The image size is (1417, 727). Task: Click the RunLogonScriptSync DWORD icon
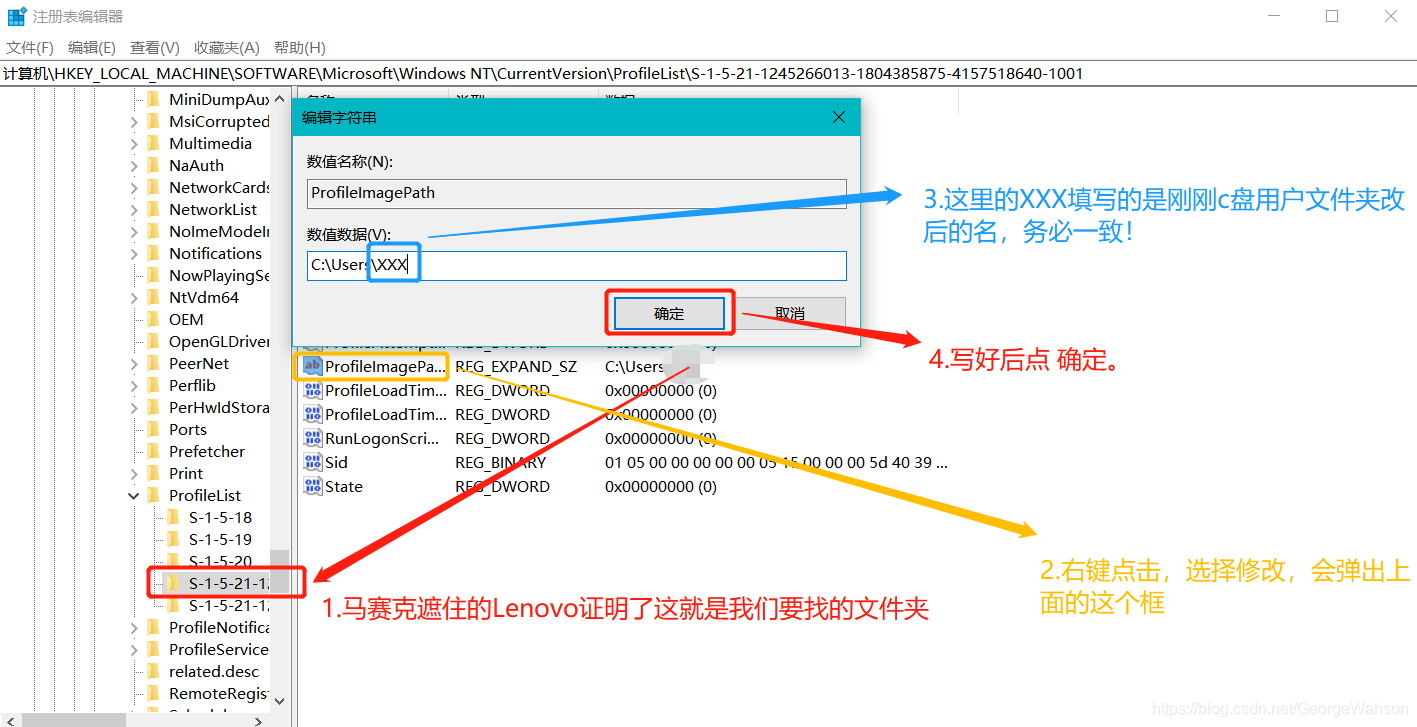click(x=312, y=438)
